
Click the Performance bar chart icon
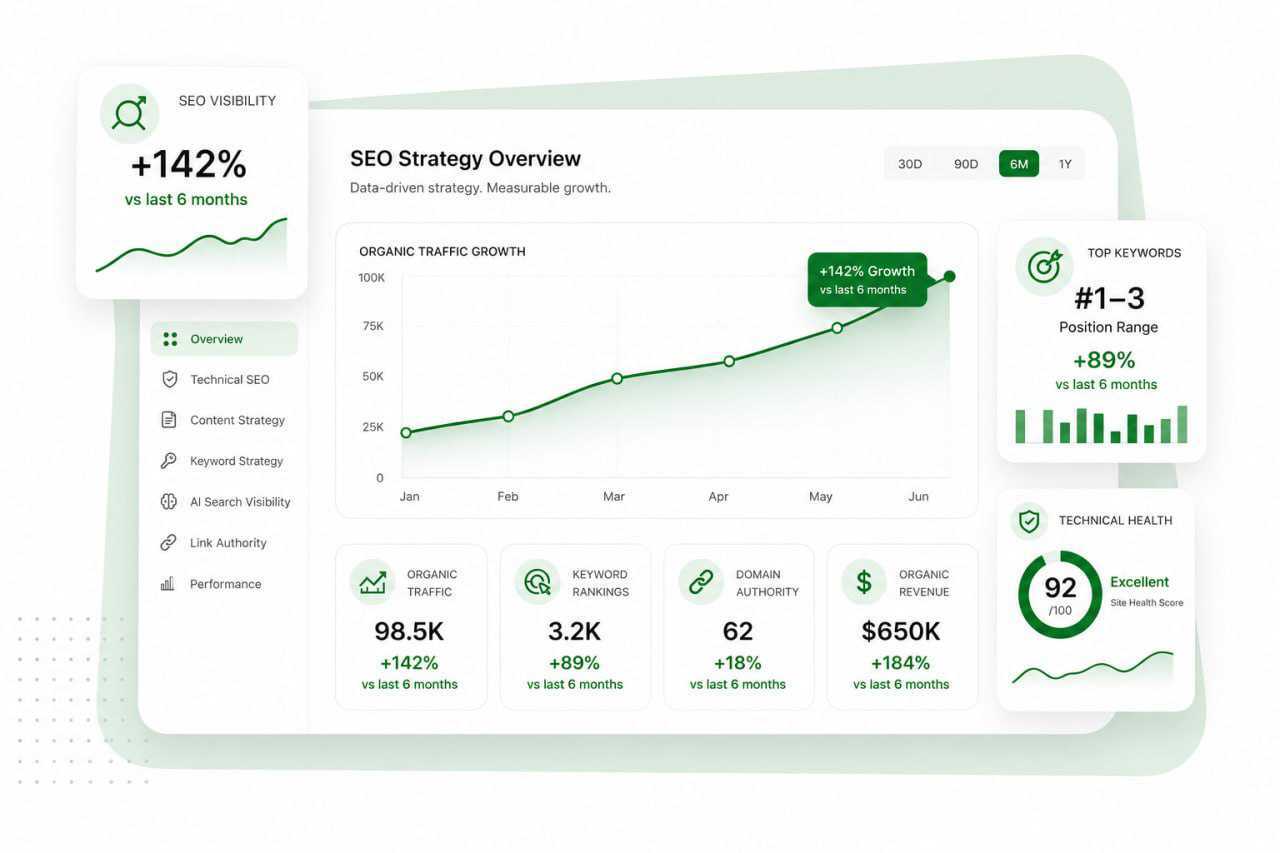point(168,583)
